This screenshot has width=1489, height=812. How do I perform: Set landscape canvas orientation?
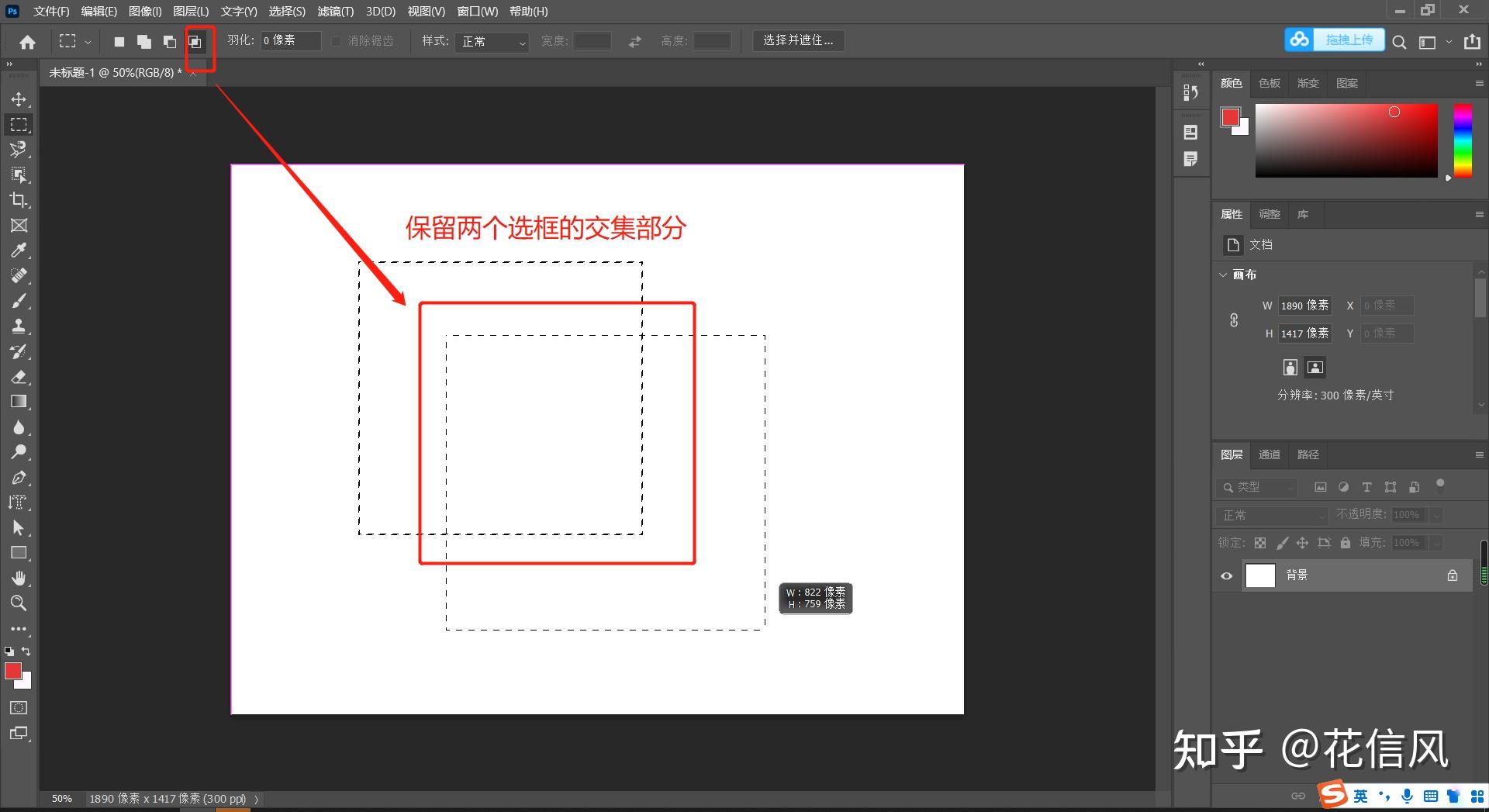tap(1315, 367)
